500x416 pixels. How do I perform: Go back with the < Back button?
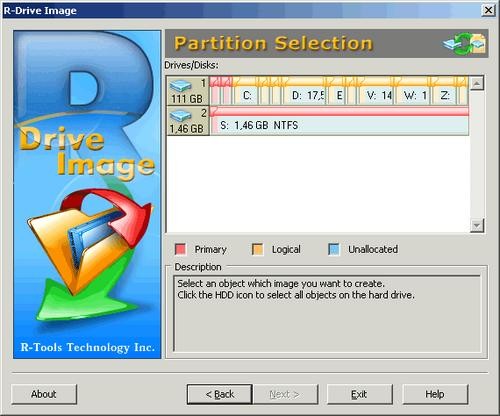click(219, 394)
